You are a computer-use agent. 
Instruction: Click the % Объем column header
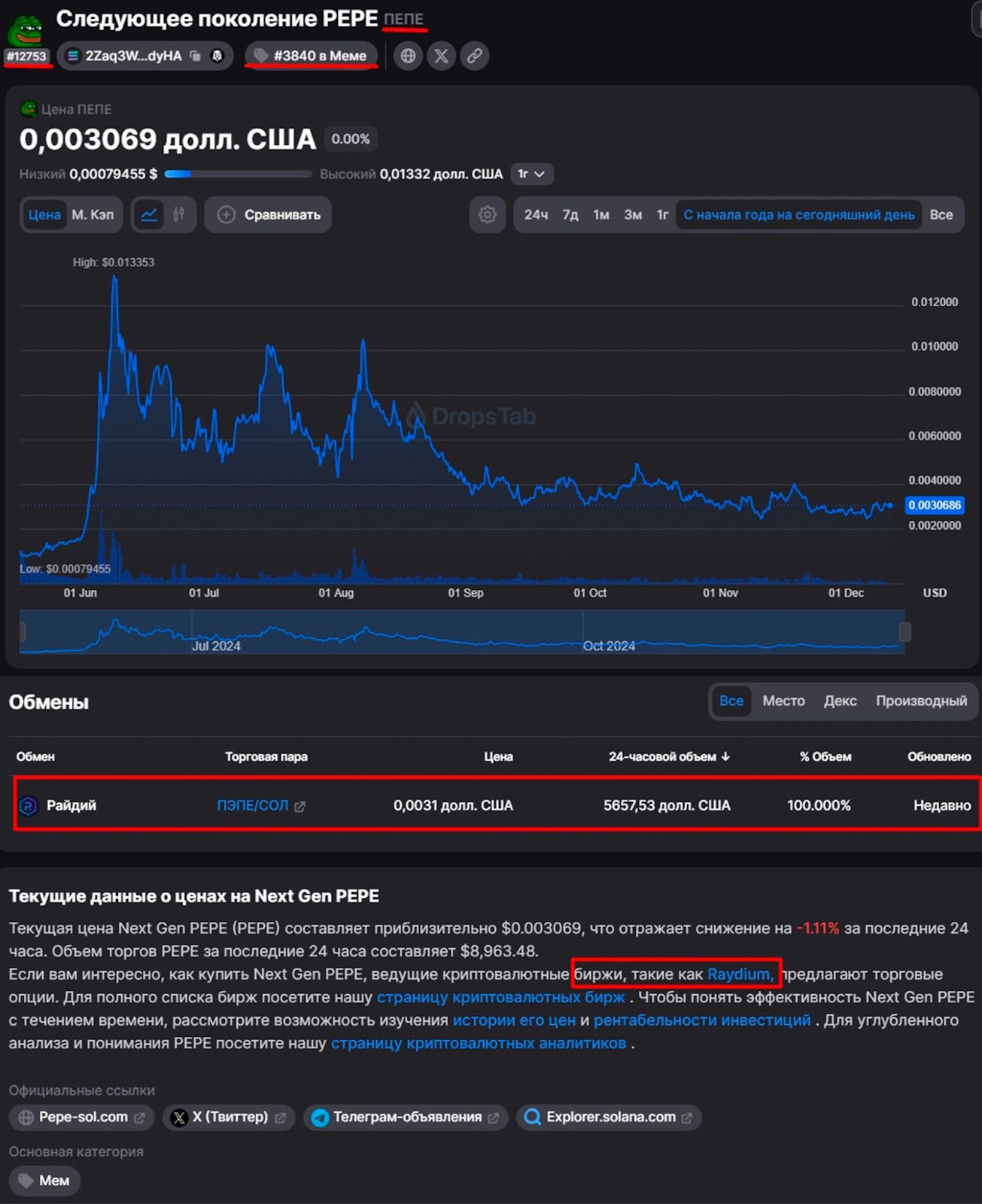pos(825,756)
